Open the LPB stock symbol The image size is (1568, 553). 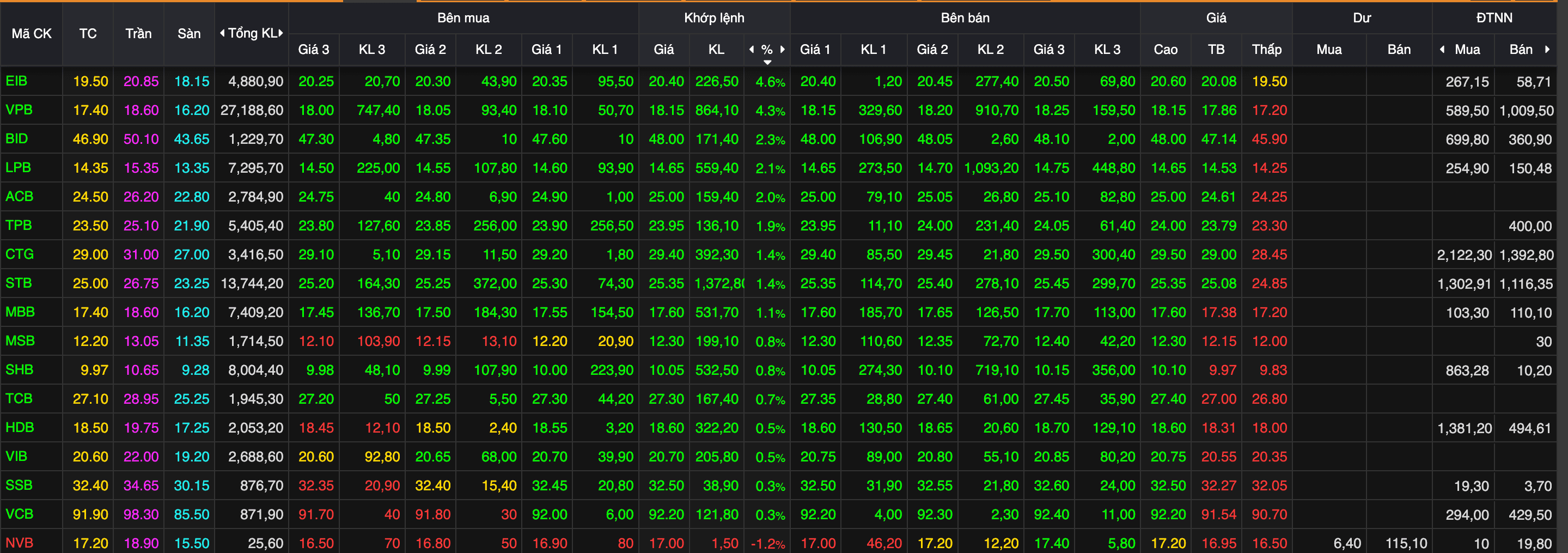[x=19, y=167]
